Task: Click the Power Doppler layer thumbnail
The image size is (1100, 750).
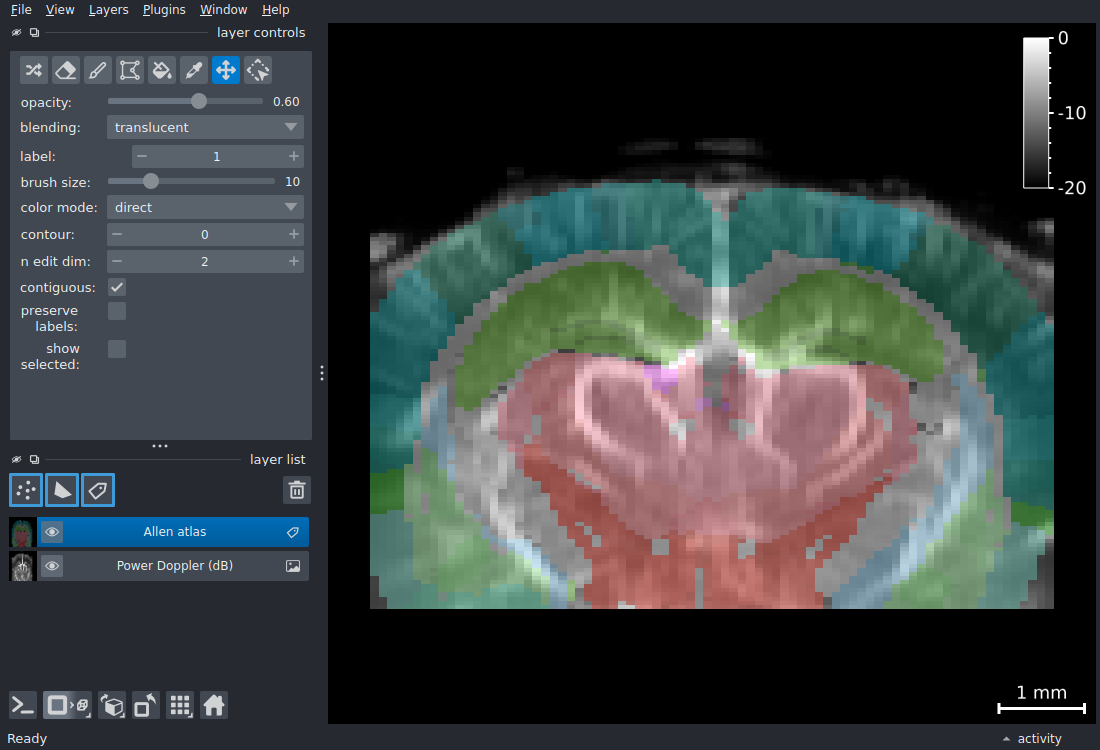Action: click(x=22, y=566)
